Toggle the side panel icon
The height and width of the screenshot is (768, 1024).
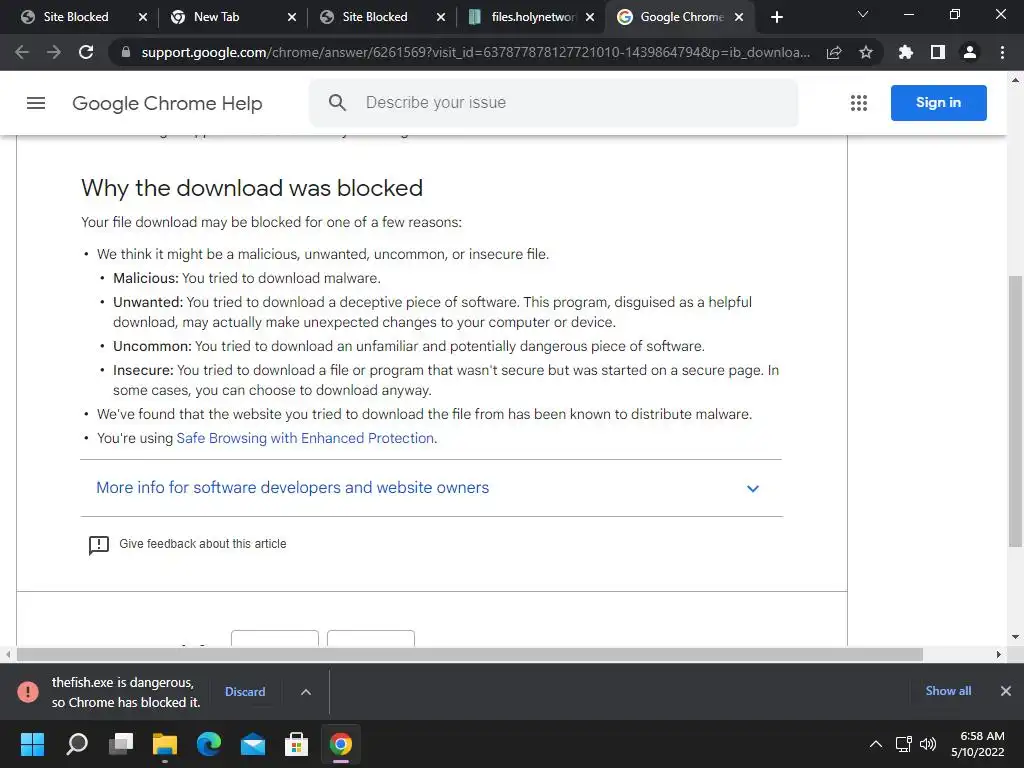point(938,52)
